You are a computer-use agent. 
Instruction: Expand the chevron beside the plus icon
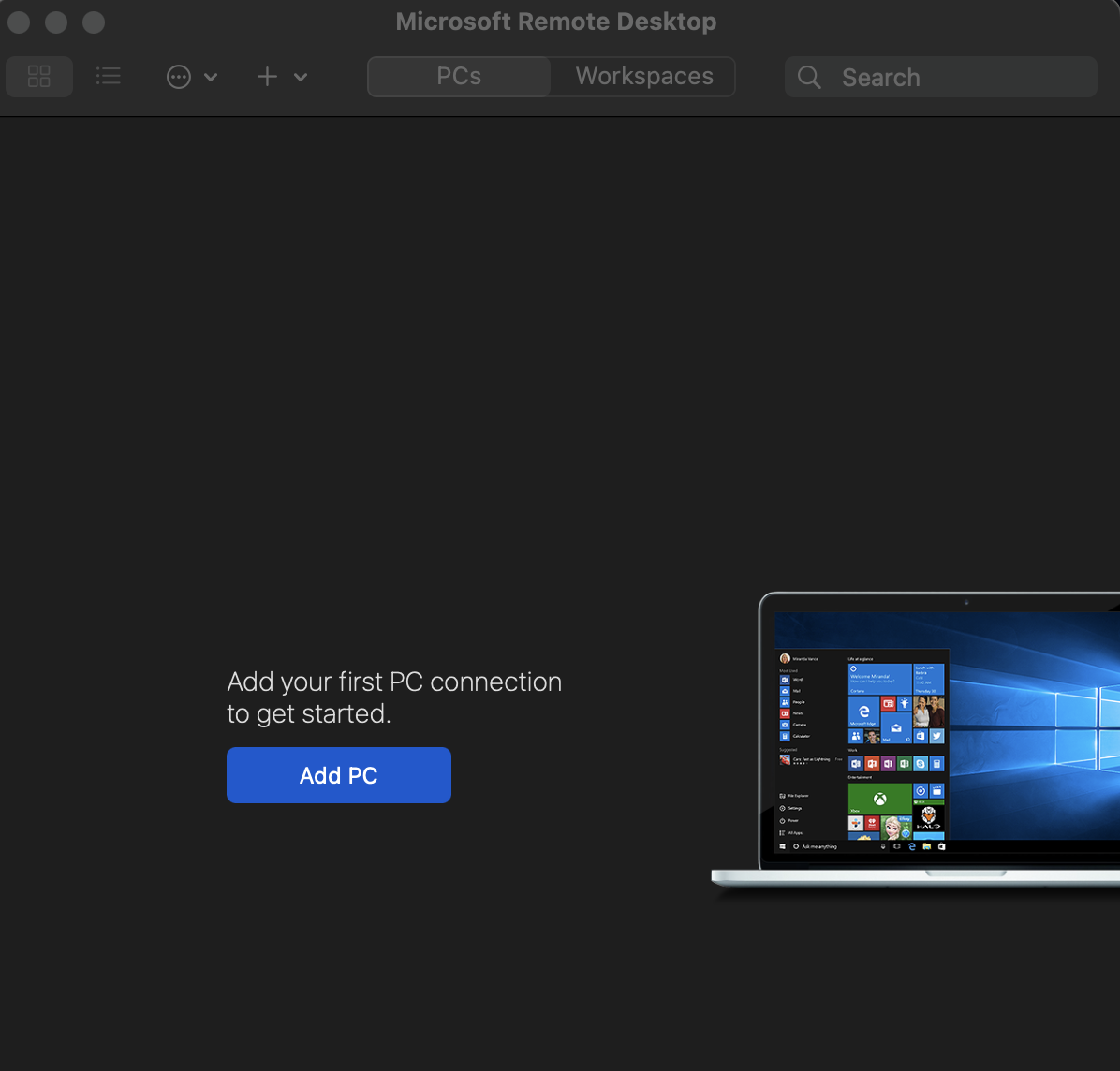coord(301,77)
